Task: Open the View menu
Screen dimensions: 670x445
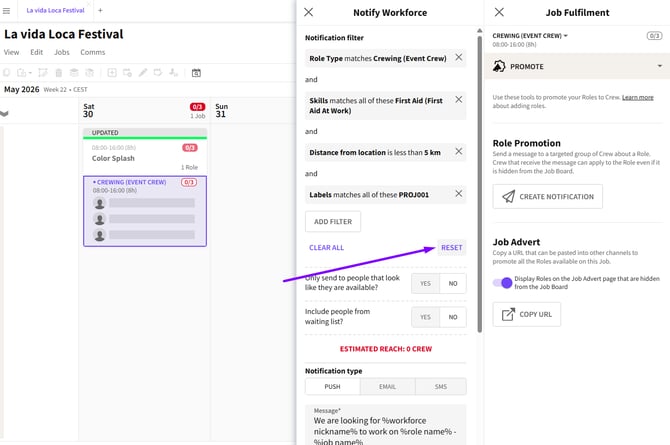Action: 12,52
